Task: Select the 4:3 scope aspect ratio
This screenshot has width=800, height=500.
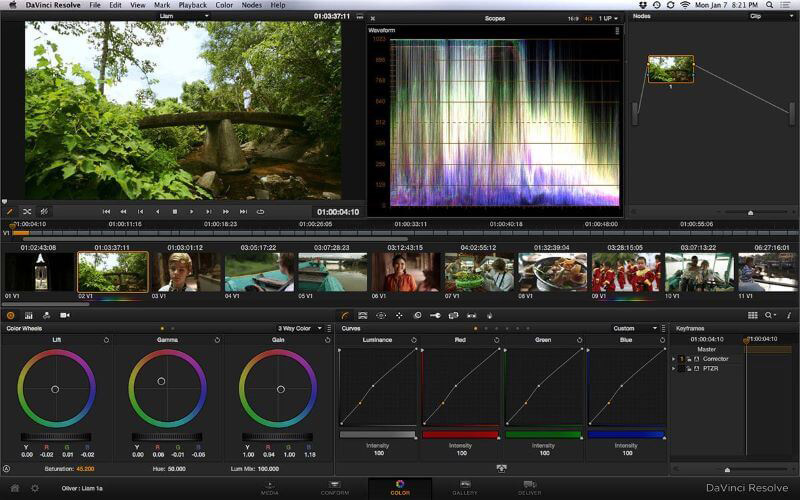Action: pos(585,18)
